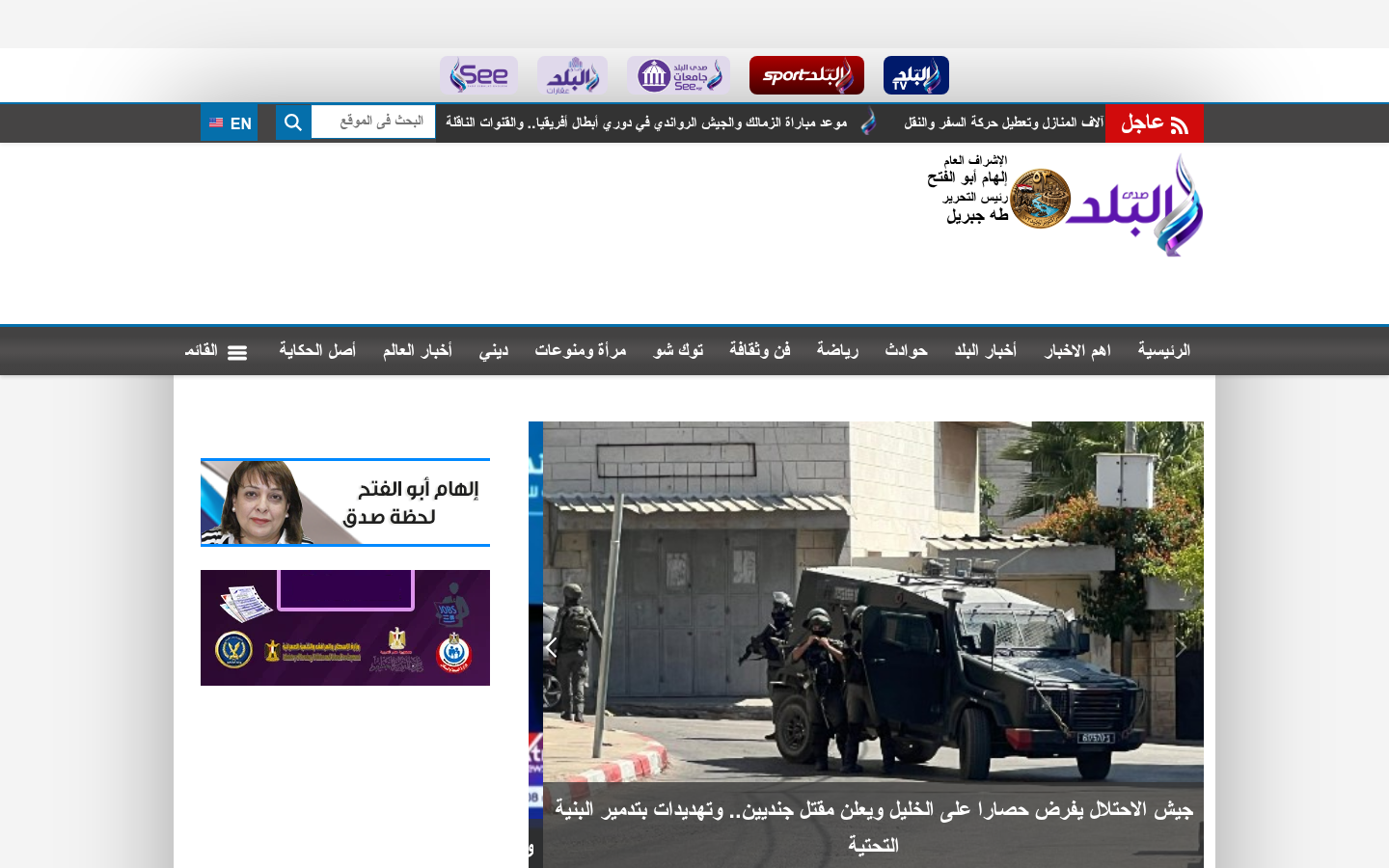
Task: Open the فن وثقافة menu item
Action: click(x=760, y=350)
